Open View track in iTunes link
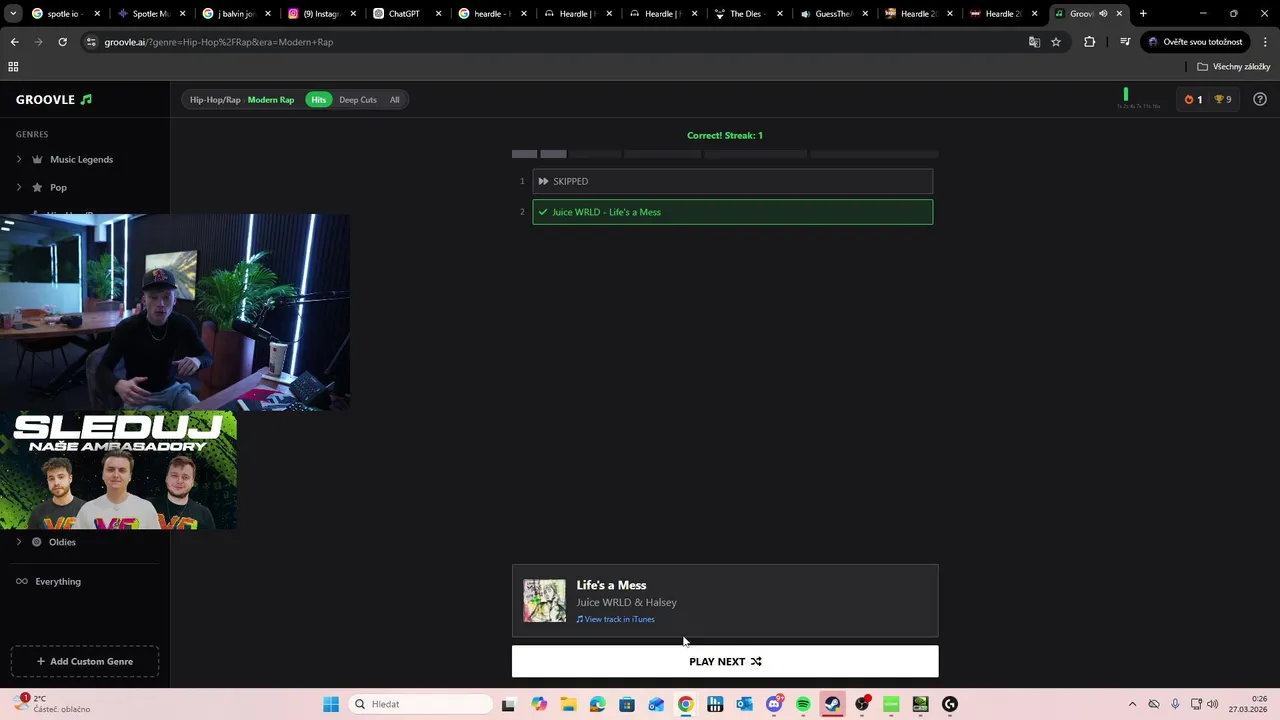 click(x=616, y=619)
